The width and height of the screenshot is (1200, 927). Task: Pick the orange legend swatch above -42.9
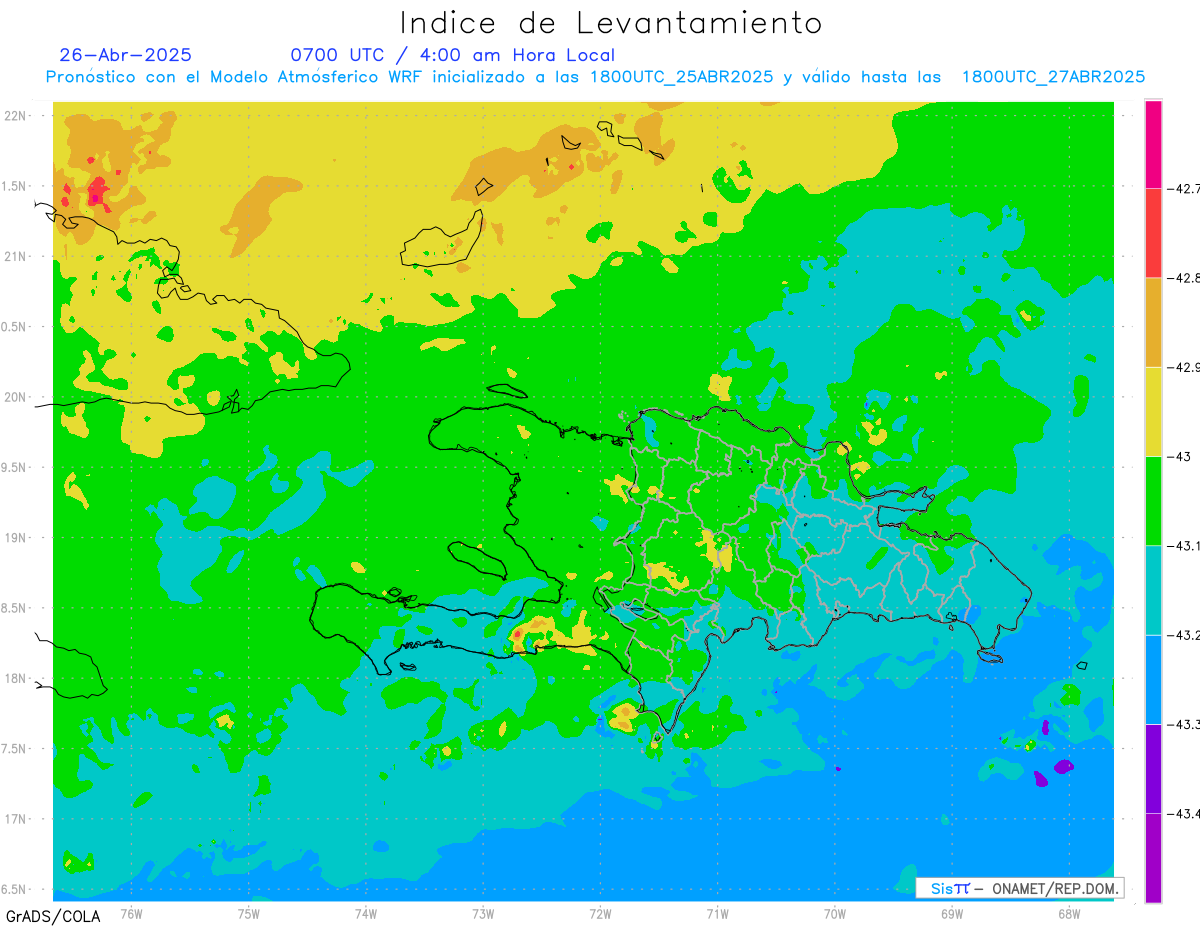(1153, 322)
